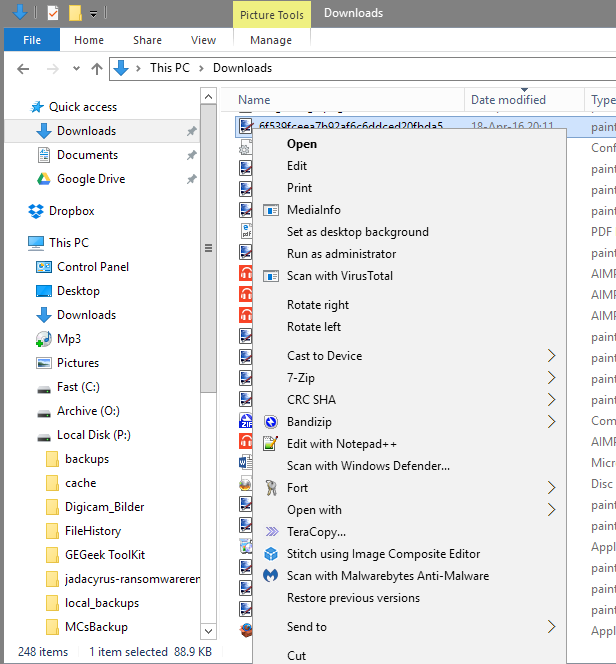Click the Image Composite Editor cube icon

tap(271, 554)
